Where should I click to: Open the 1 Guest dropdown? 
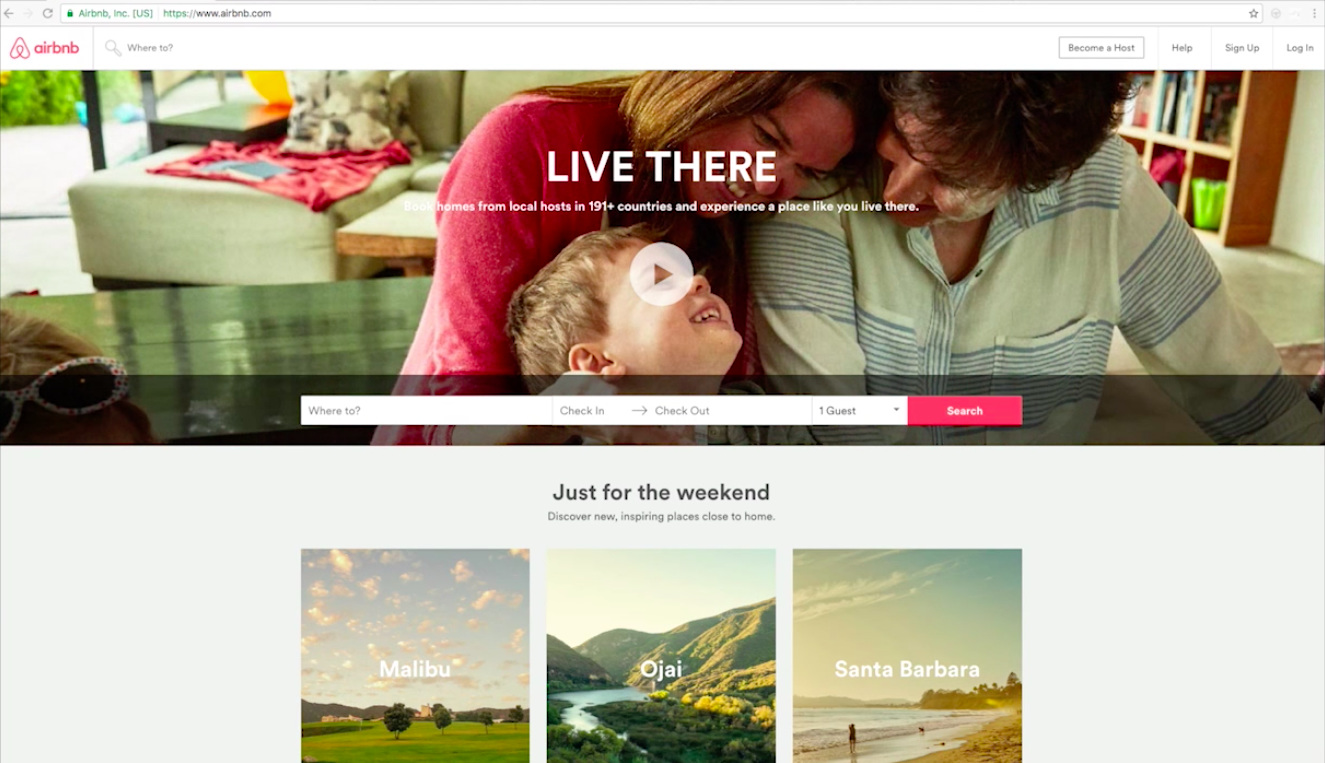click(x=860, y=410)
